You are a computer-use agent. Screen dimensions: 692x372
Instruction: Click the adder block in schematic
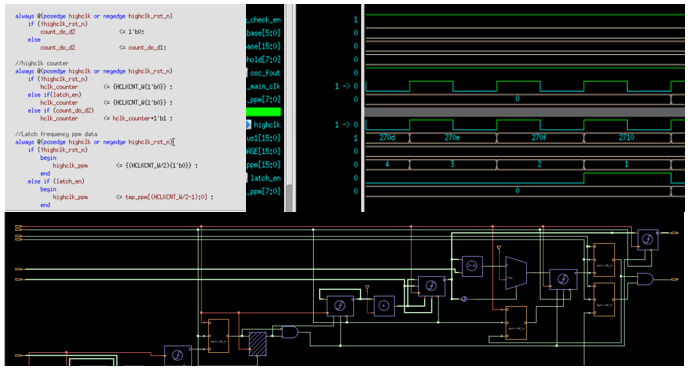(x=384, y=305)
